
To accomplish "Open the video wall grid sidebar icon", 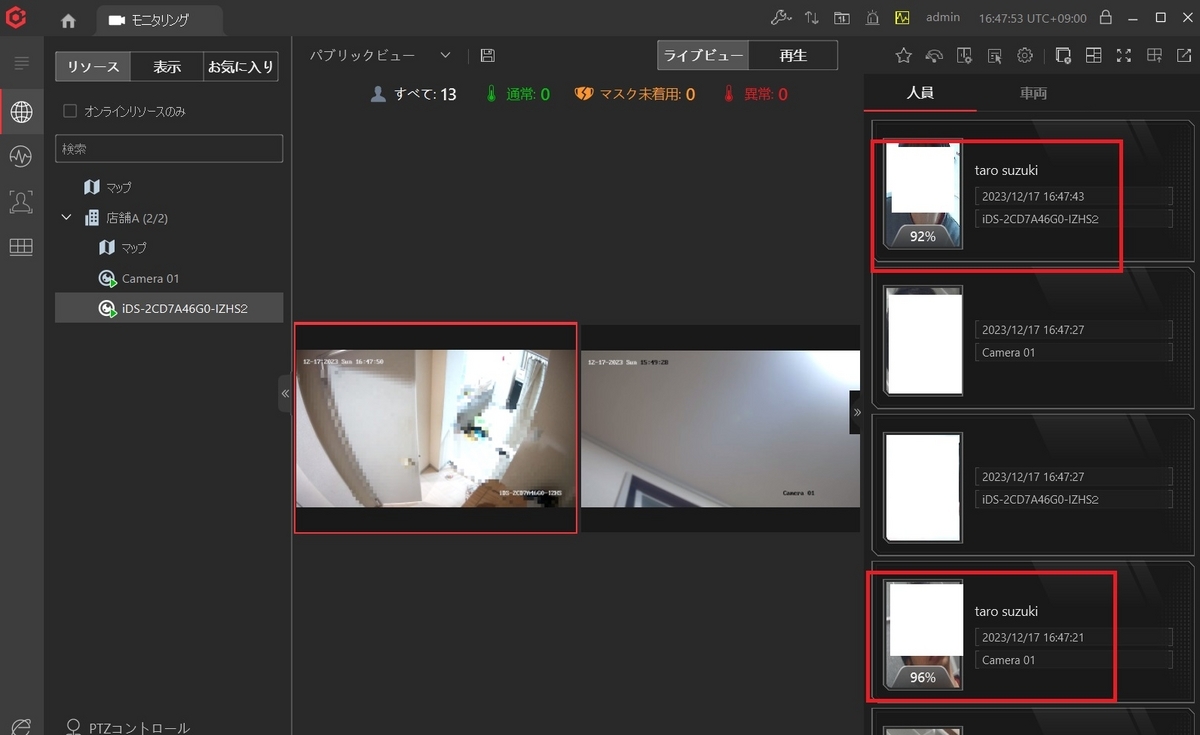I will (x=21, y=247).
